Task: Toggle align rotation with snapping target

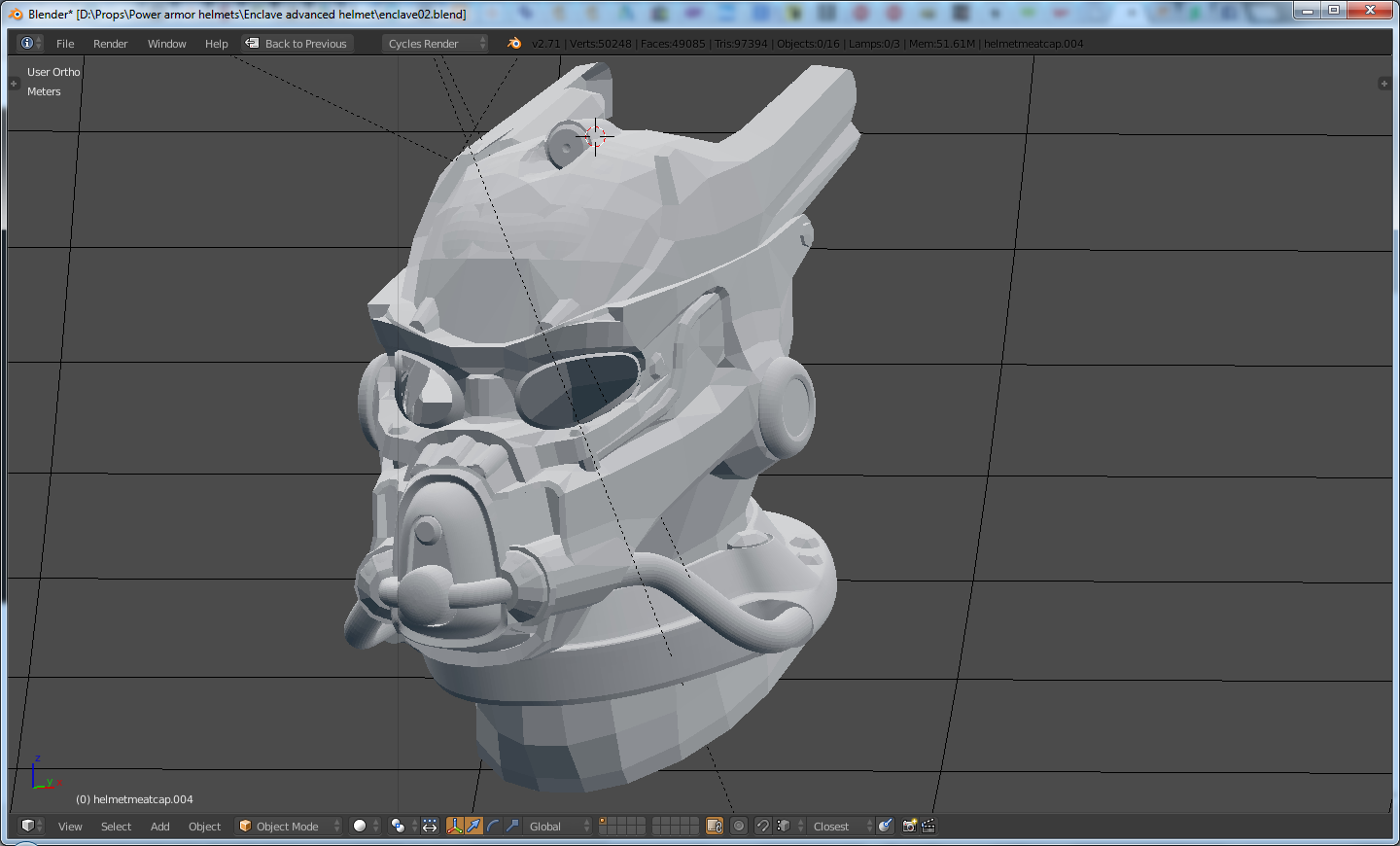Action: (x=885, y=827)
